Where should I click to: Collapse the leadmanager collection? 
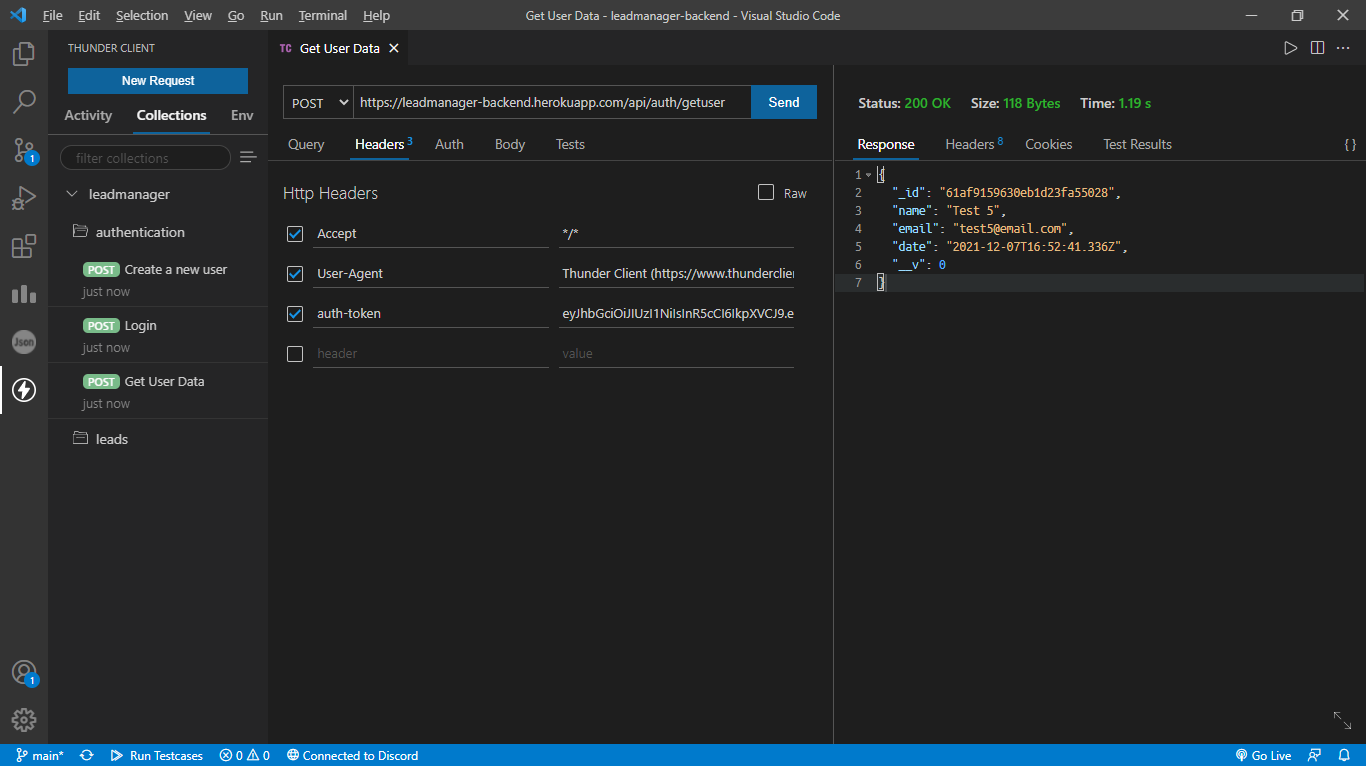coord(71,194)
